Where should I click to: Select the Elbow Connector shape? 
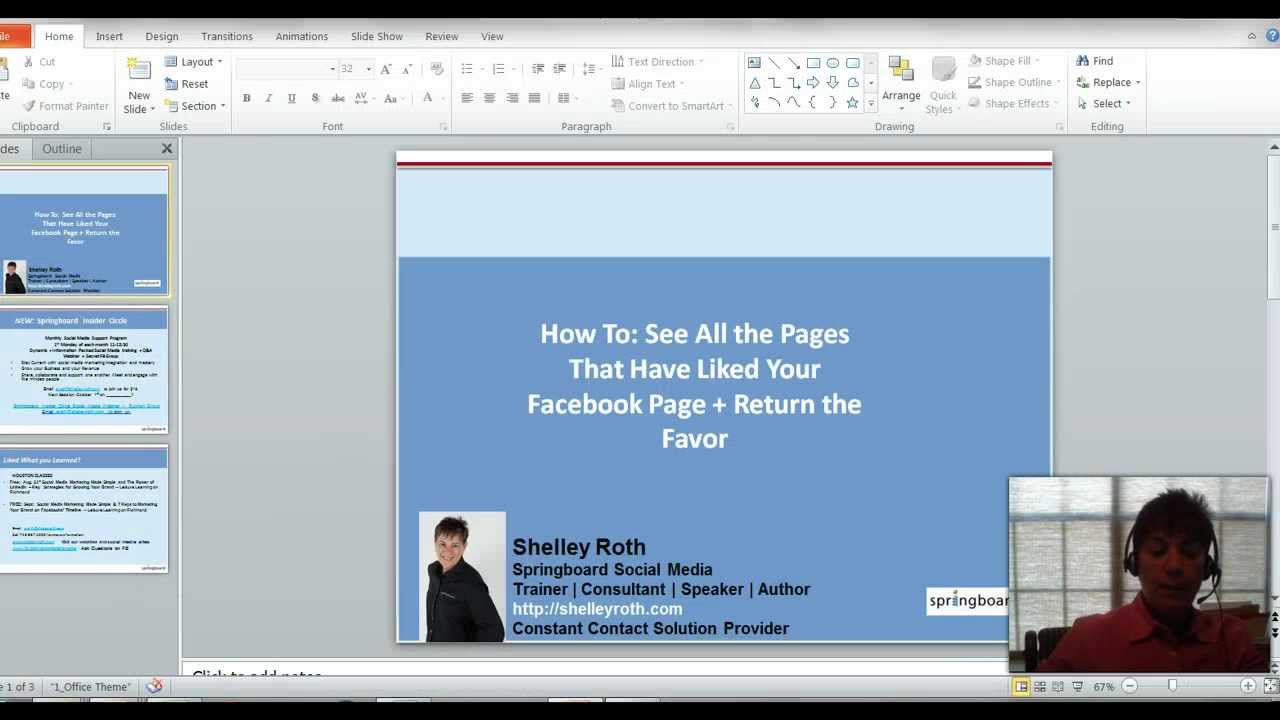(x=774, y=83)
